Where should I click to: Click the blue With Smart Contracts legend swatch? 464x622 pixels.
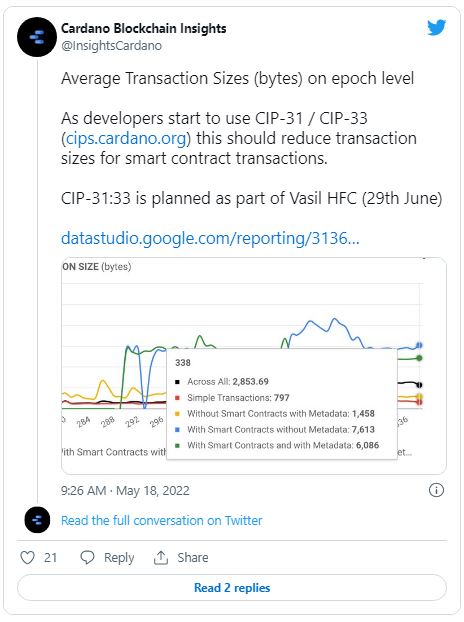(177, 430)
